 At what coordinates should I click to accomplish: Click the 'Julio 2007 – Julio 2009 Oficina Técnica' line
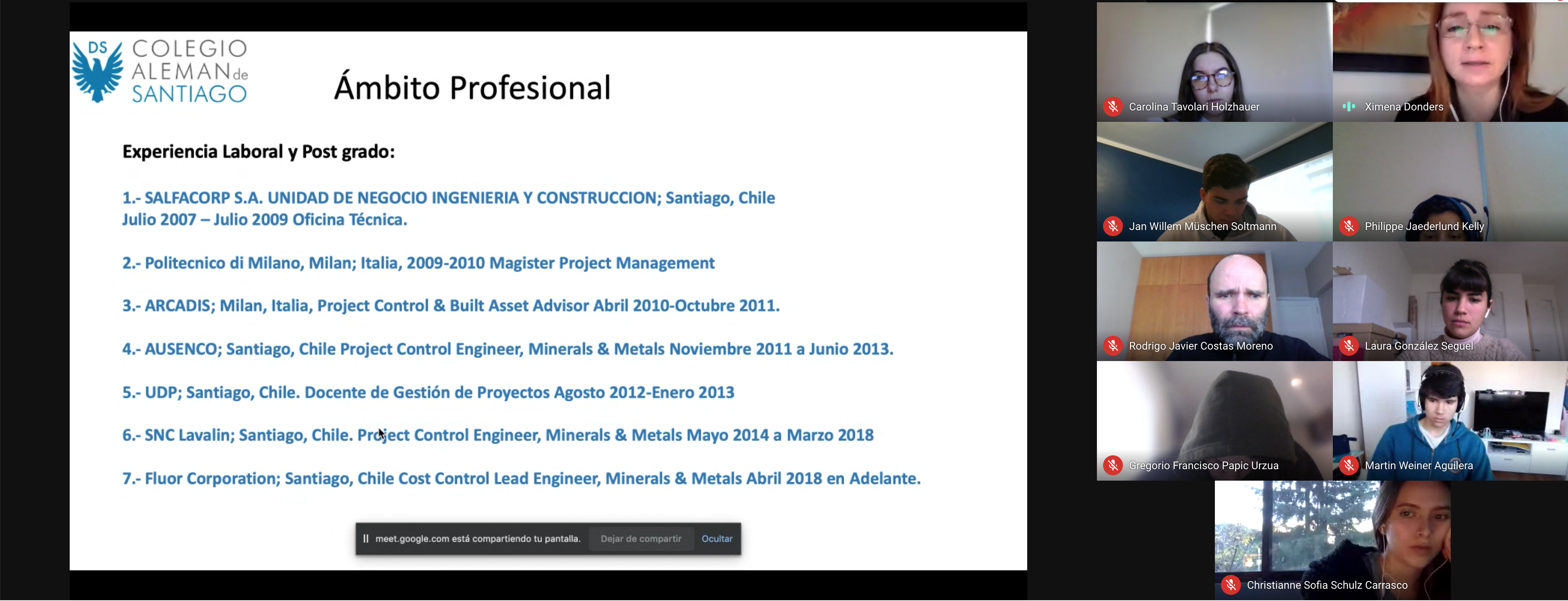point(265,220)
